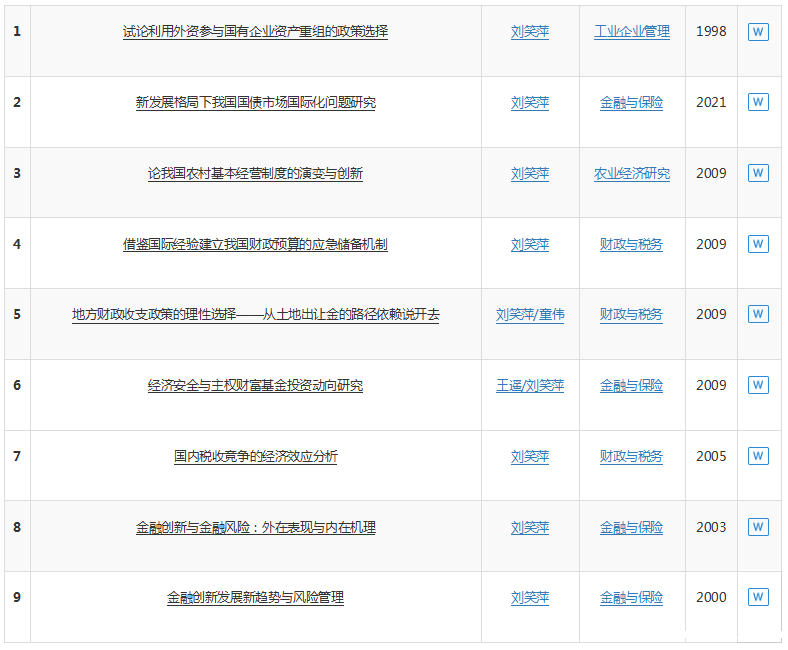Image resolution: width=788 pixels, height=650 pixels.
Task: Download via W icon in row 5
Action: point(758,315)
